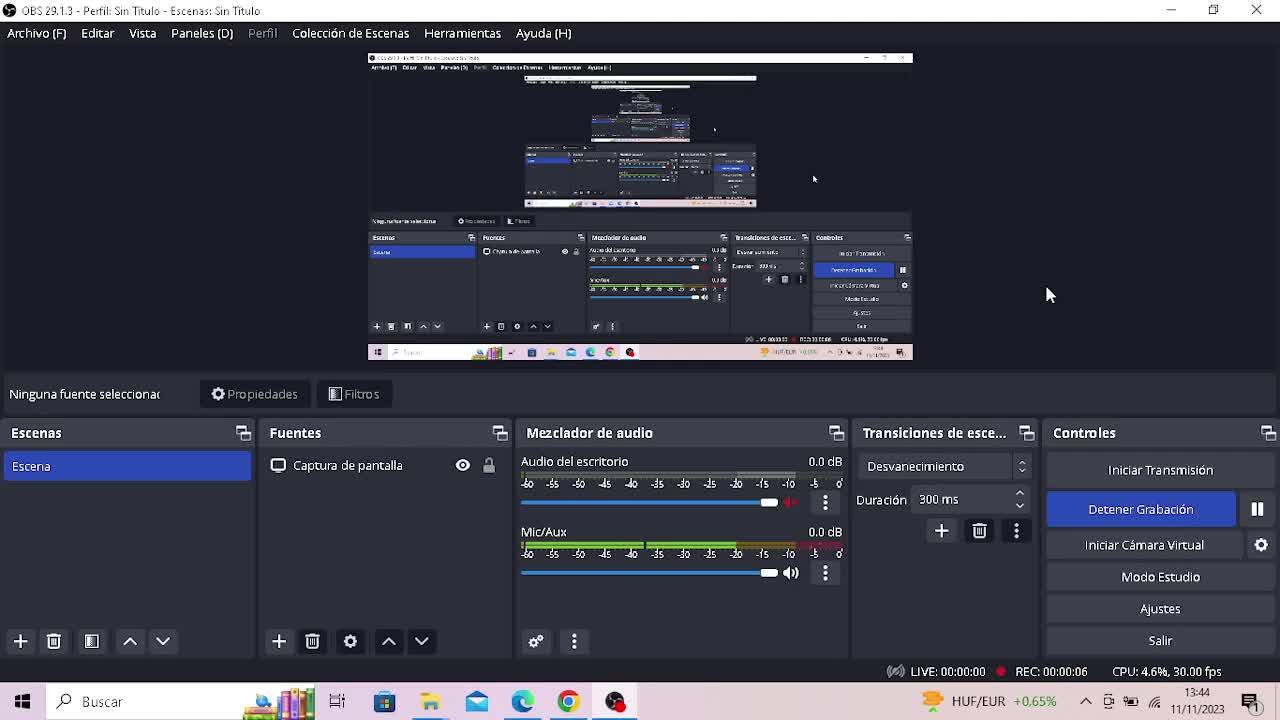Open Audio del escritorio options menu
The height and width of the screenshot is (720, 1280).
[825, 502]
